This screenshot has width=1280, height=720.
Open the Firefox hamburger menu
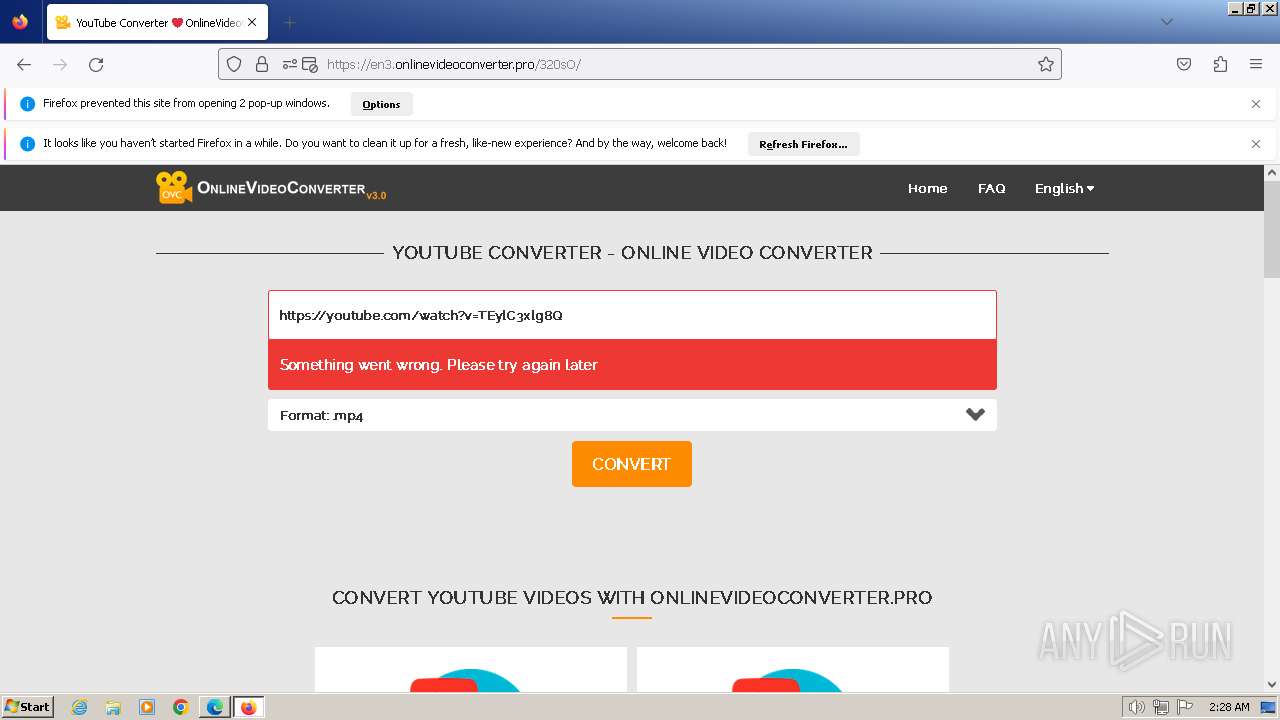coord(1256,64)
